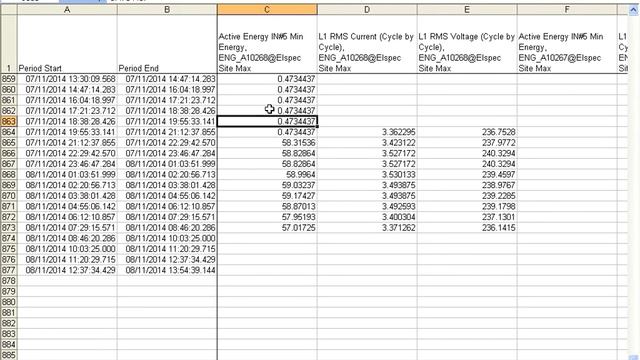
Task: Click the ENG_A10267 Active Energy header cell
Action: click(567, 44)
